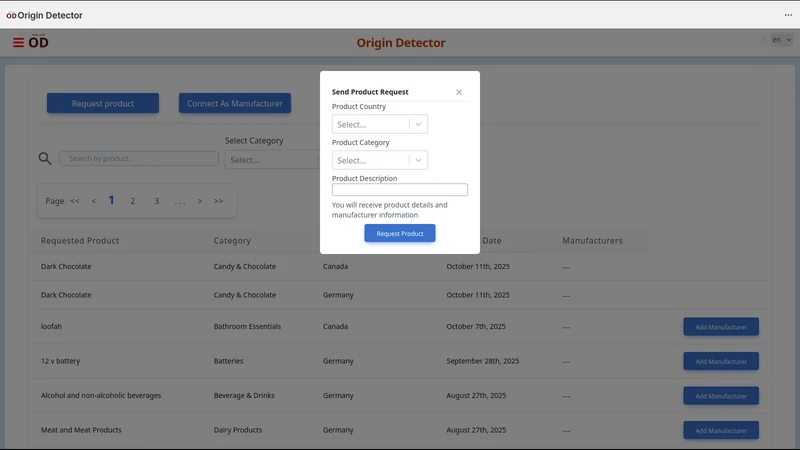This screenshot has height=450, width=800.
Task: Click Alcohol and non-alcoholic beverages text
Action: click(x=101, y=395)
